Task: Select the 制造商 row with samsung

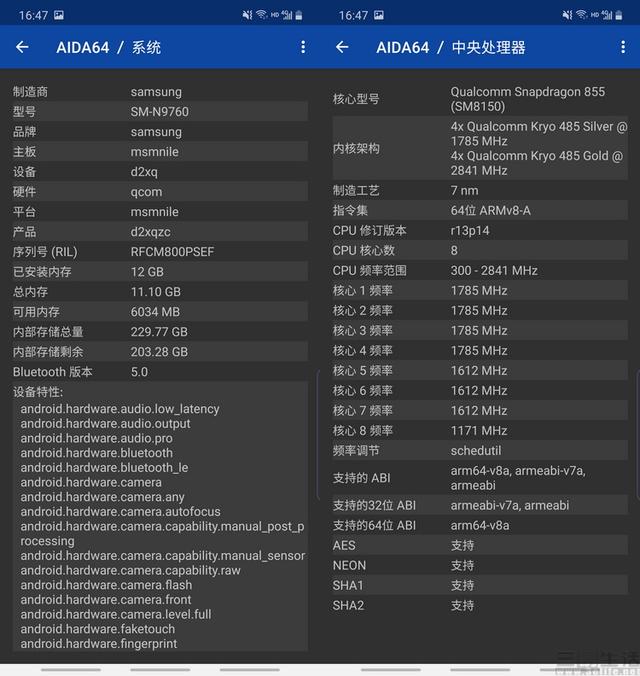Action: (160, 92)
